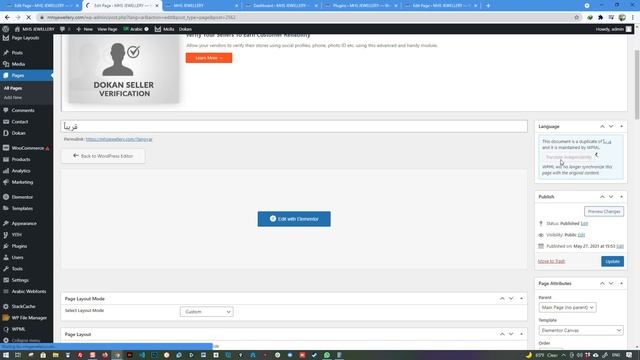640x360 pixels.
Task: Toggle the Language panel collapse arrow
Action: [x=621, y=127]
